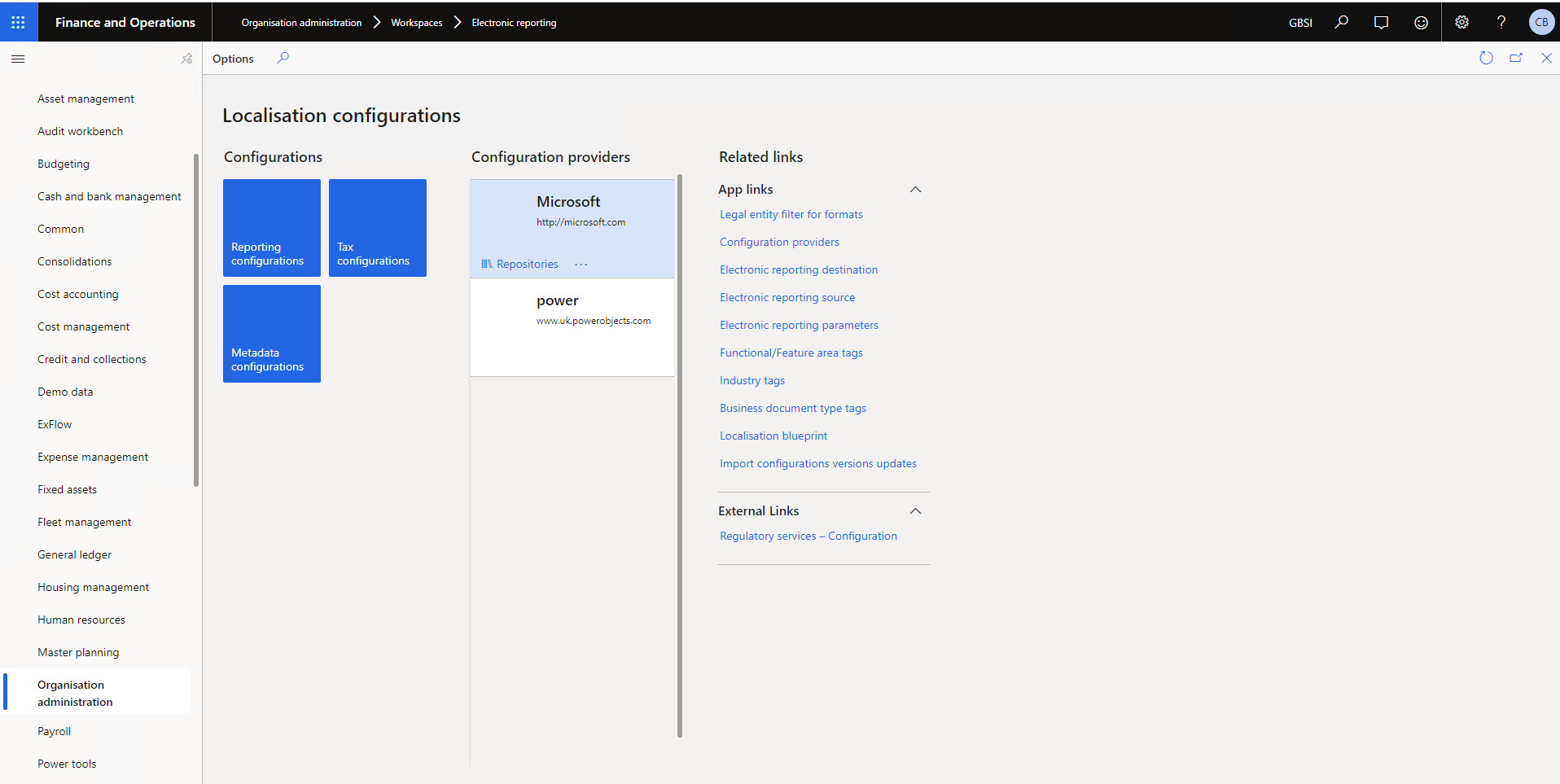1560x784 pixels.
Task: Select Payroll module
Action: pos(54,731)
